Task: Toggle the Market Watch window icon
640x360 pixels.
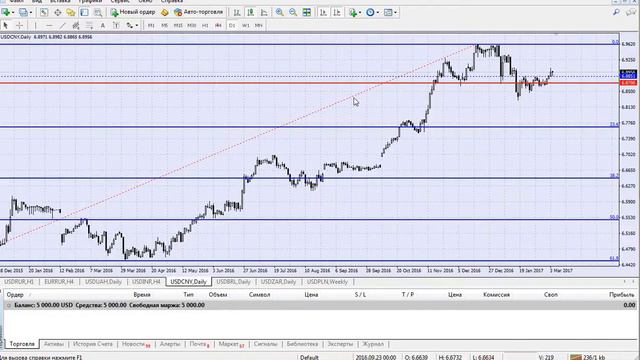Action: (44, 12)
